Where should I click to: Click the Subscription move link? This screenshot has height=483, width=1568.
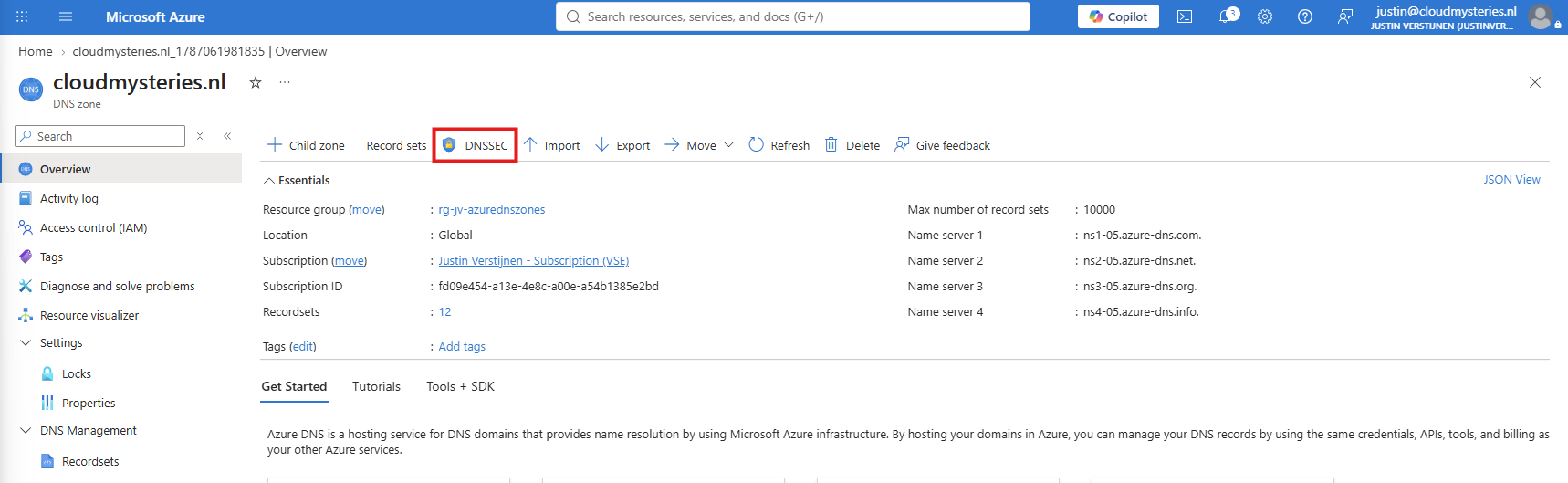coord(349,260)
